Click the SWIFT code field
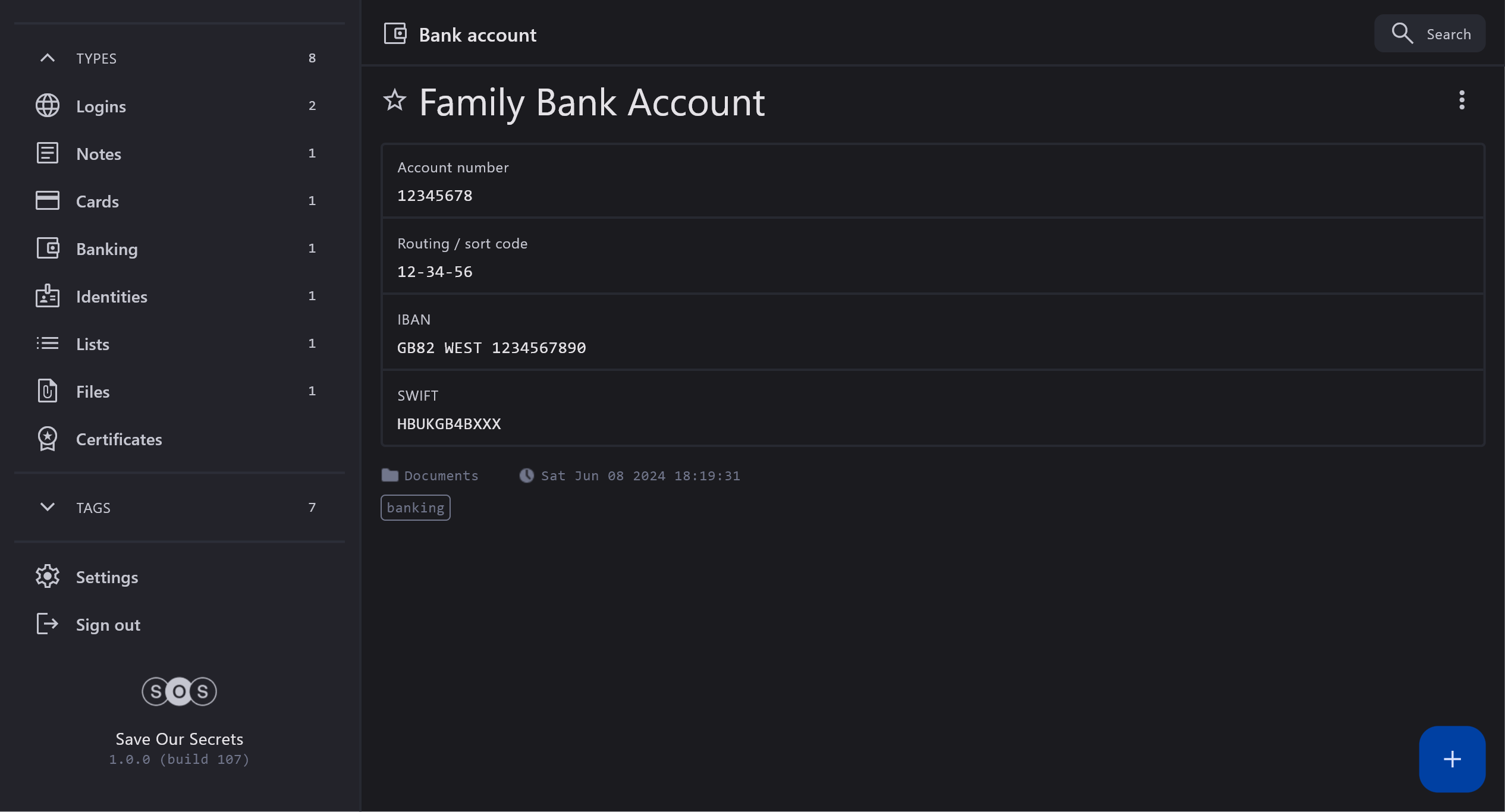Screen dimensions: 1505x812 pyautogui.click(x=449, y=424)
